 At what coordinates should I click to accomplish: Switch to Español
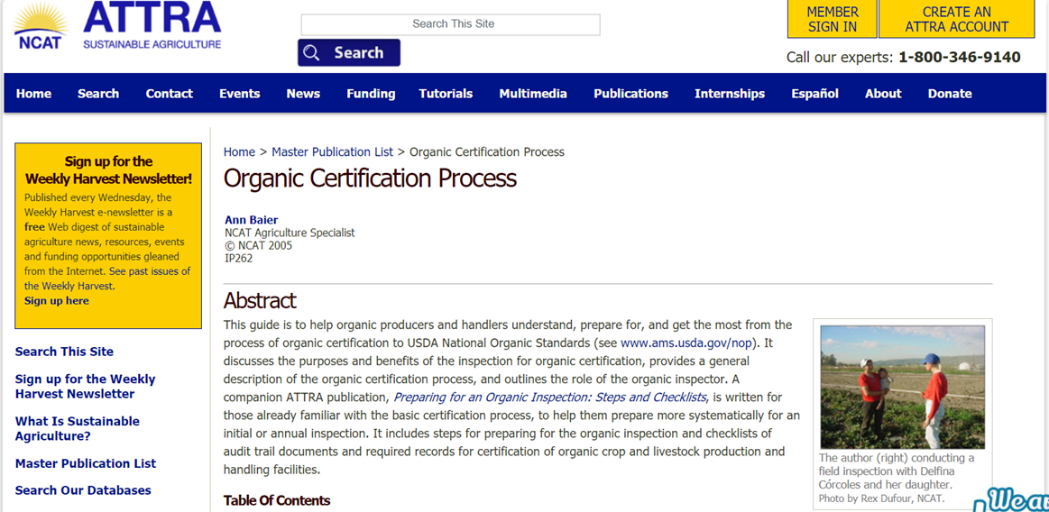click(815, 94)
